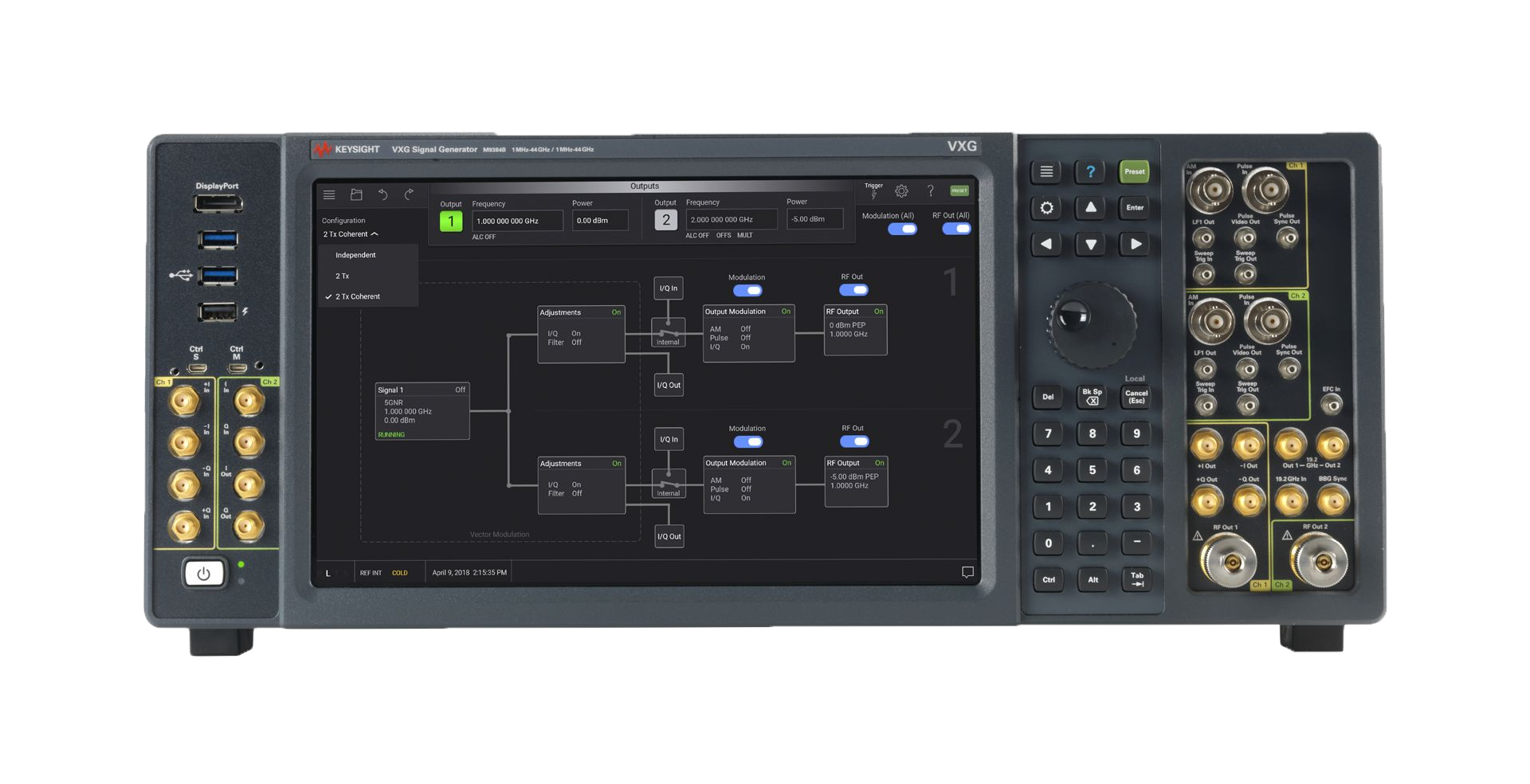This screenshot has height=784, width=1530.
Task: Toggle the channel 2 Internal I/Q switch
Action: click(669, 484)
